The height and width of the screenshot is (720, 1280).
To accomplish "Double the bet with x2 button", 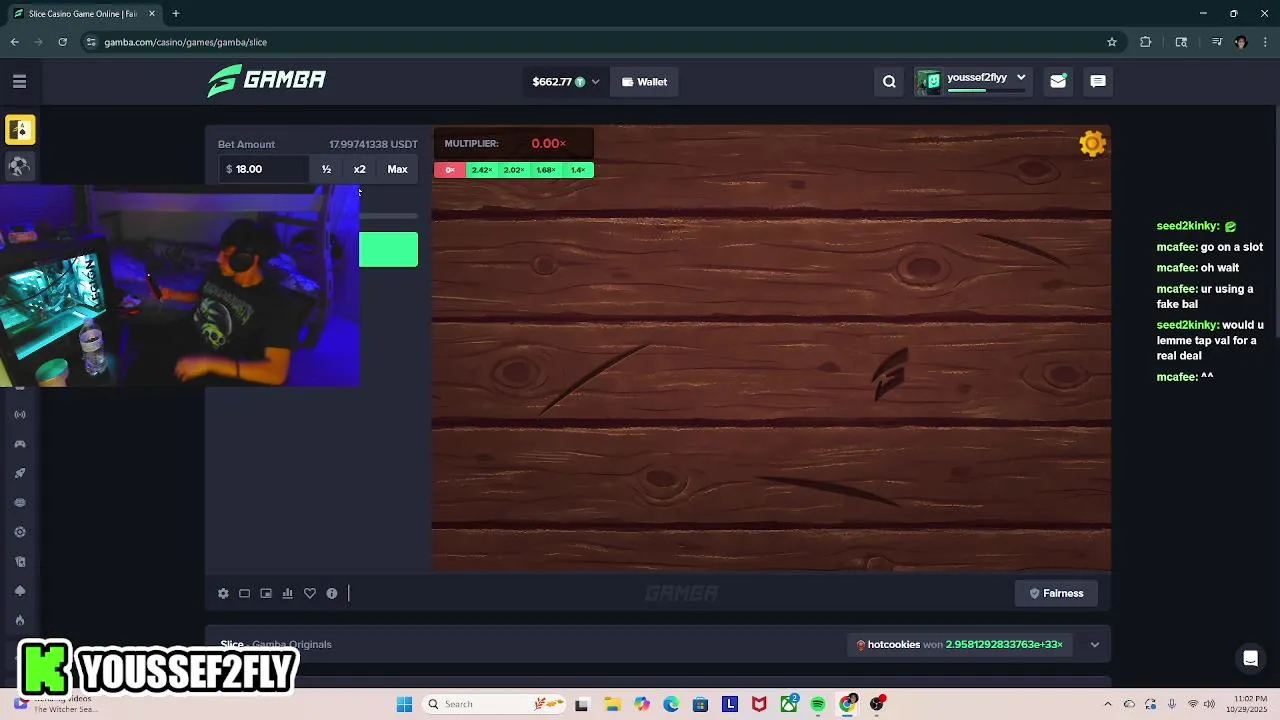I will 359,169.
